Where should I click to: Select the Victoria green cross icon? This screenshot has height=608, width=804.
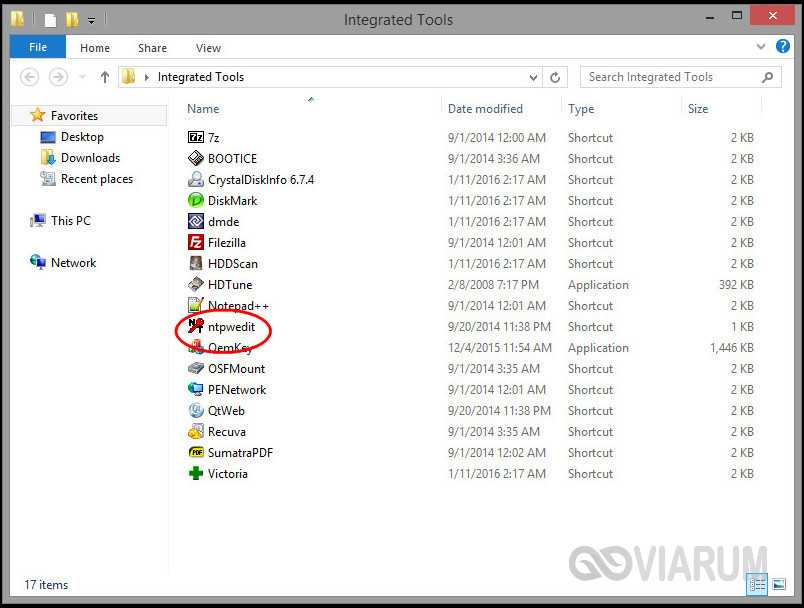point(196,474)
